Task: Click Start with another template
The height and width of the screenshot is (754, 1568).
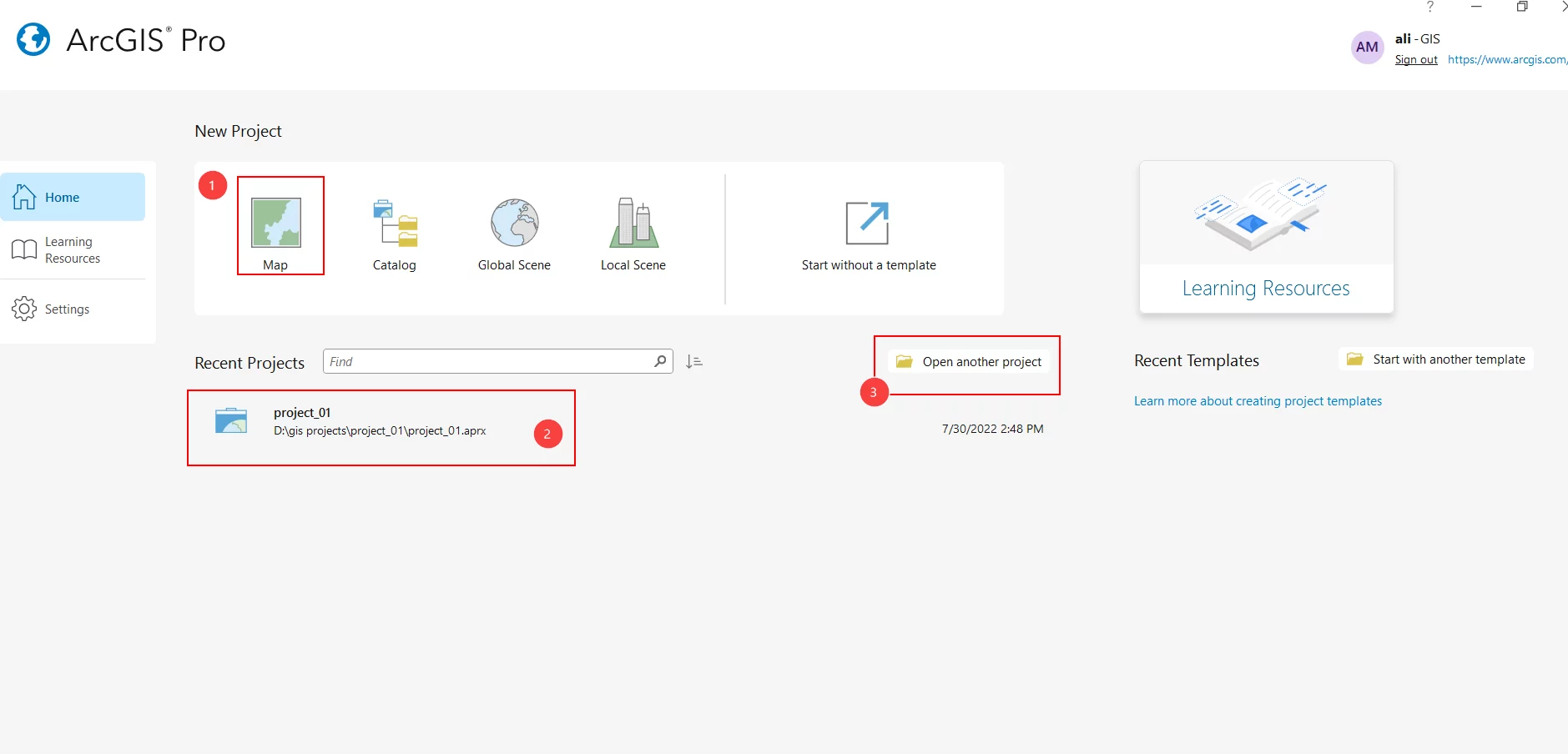Action: (x=1436, y=359)
